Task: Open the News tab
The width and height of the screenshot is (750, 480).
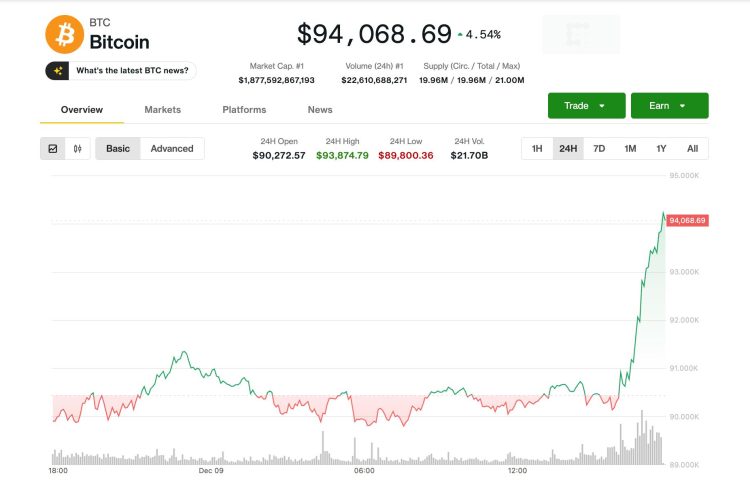Action: (320, 109)
